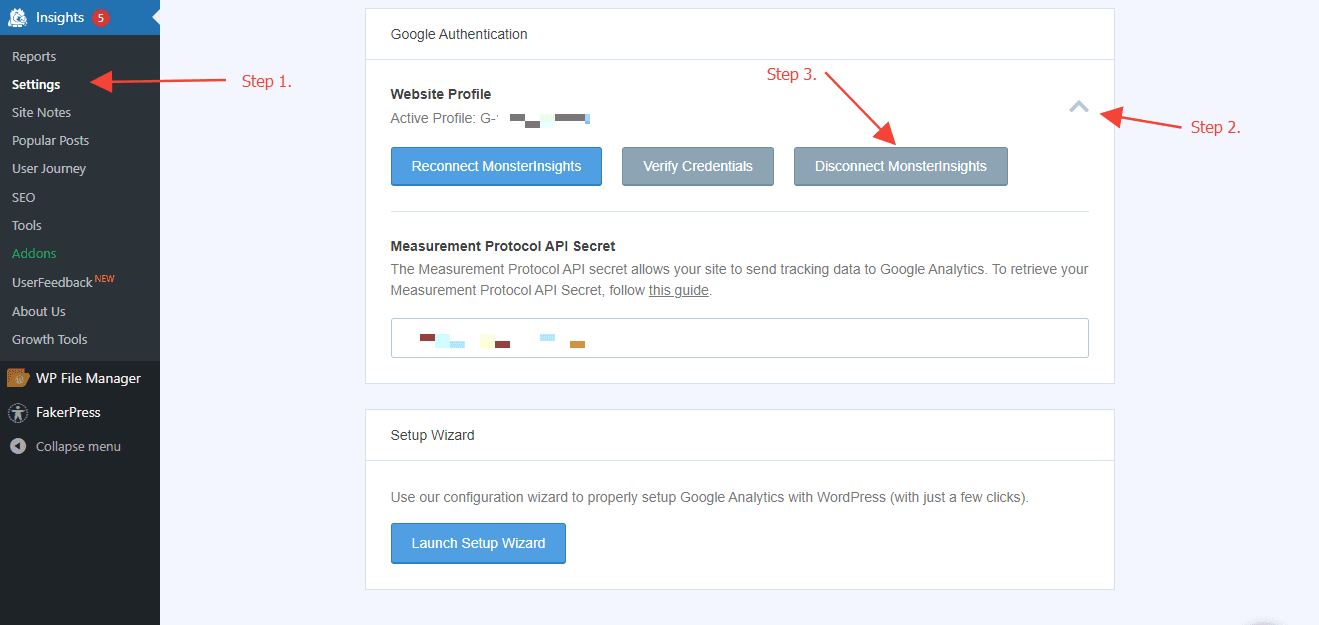Open Settings in the Insights submenu

click(36, 85)
